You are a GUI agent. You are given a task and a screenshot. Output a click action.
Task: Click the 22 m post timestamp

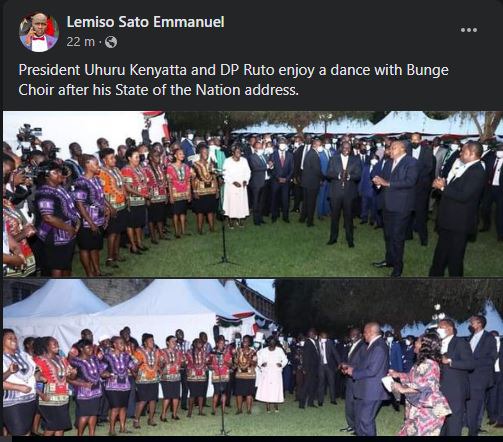(81, 42)
